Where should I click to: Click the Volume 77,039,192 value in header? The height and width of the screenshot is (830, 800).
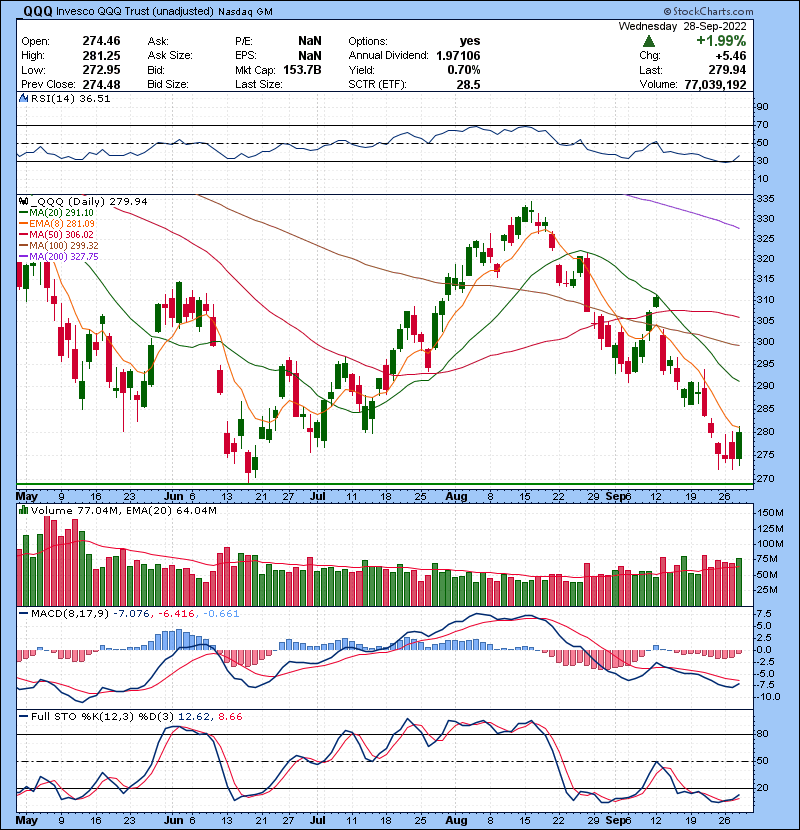(740, 86)
